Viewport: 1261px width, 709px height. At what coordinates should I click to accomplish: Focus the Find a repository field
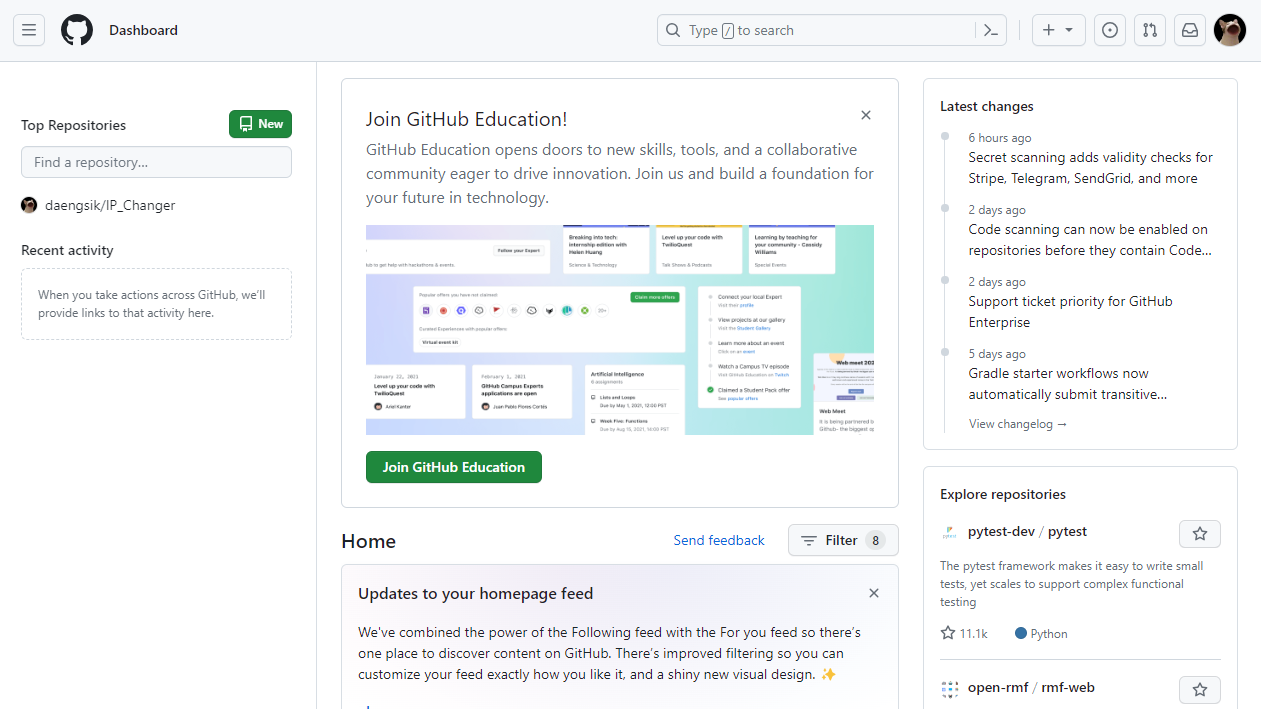tap(156, 162)
